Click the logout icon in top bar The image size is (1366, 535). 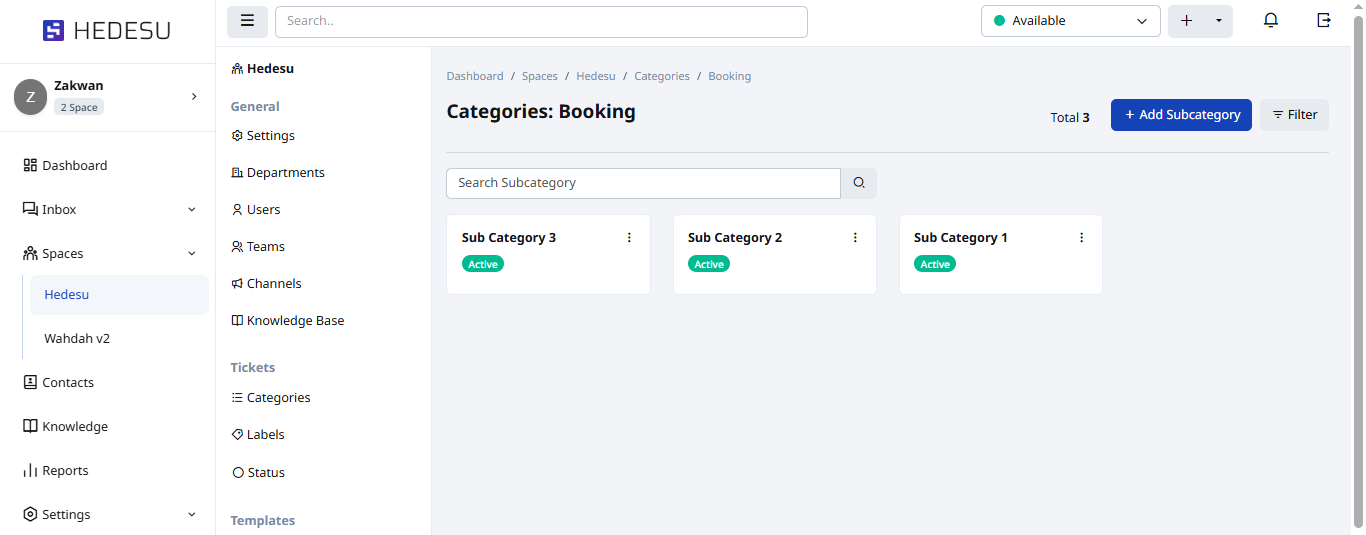coord(1324,21)
